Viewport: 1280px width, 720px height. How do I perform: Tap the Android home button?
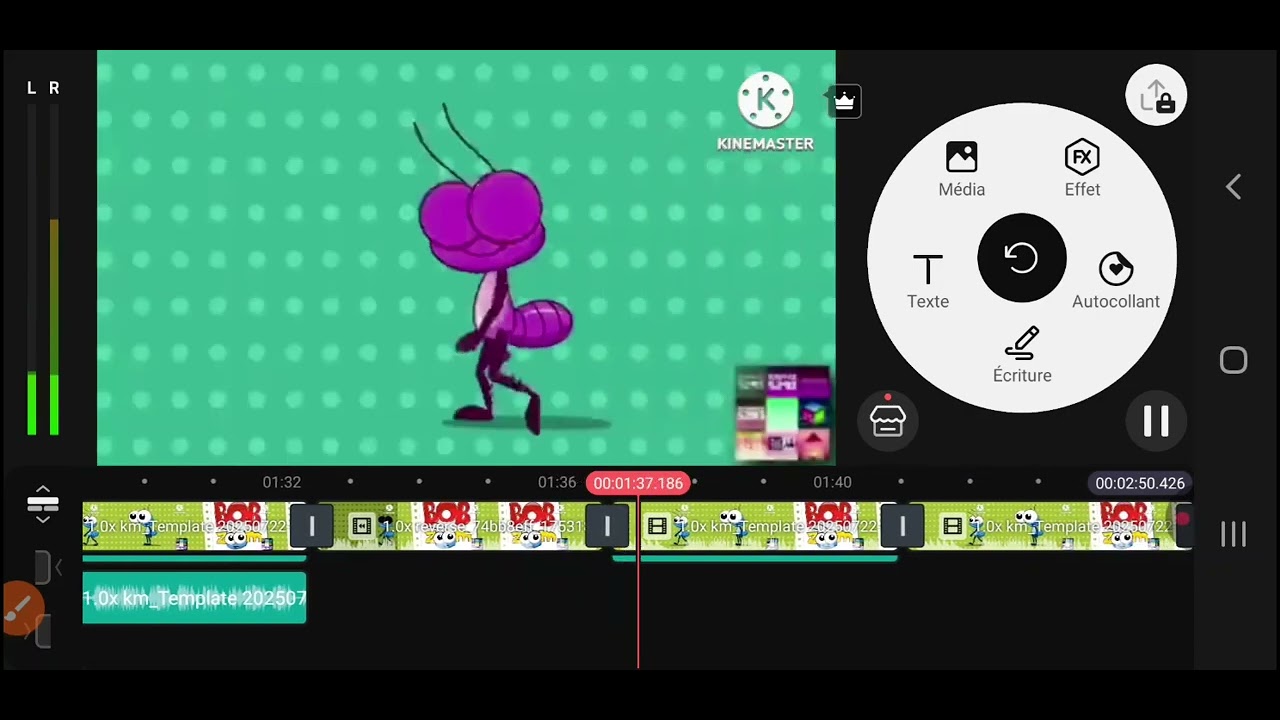coord(1234,360)
